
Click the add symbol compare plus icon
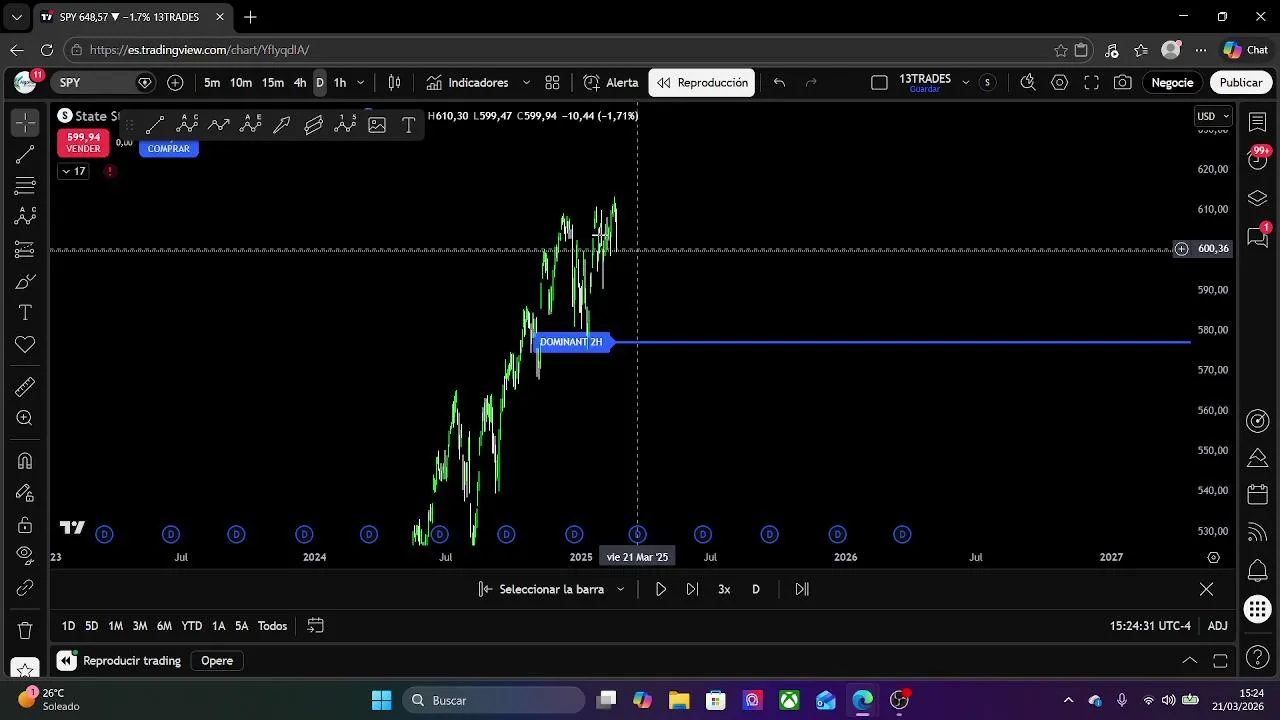click(176, 83)
